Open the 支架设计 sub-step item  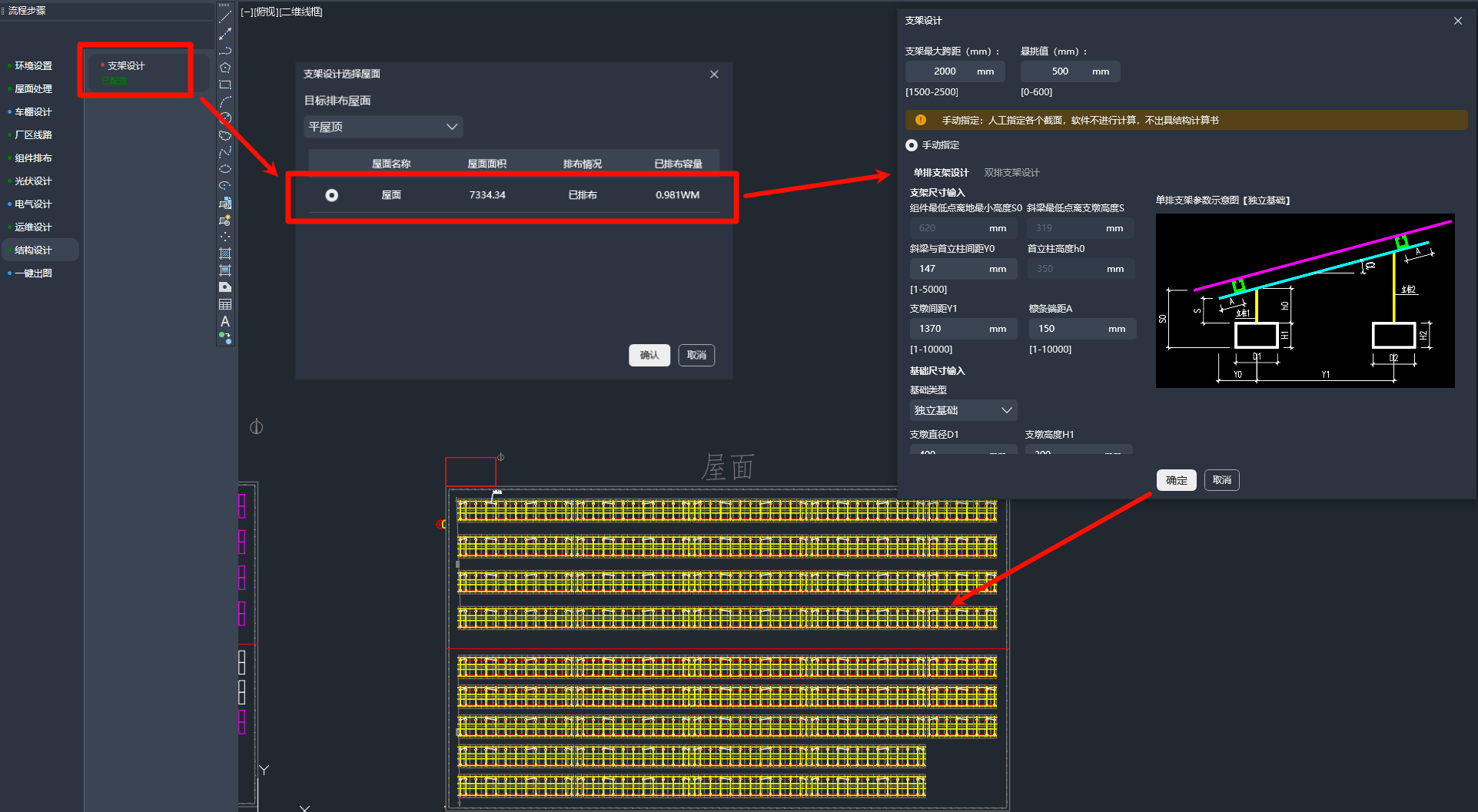pyautogui.click(x=127, y=66)
